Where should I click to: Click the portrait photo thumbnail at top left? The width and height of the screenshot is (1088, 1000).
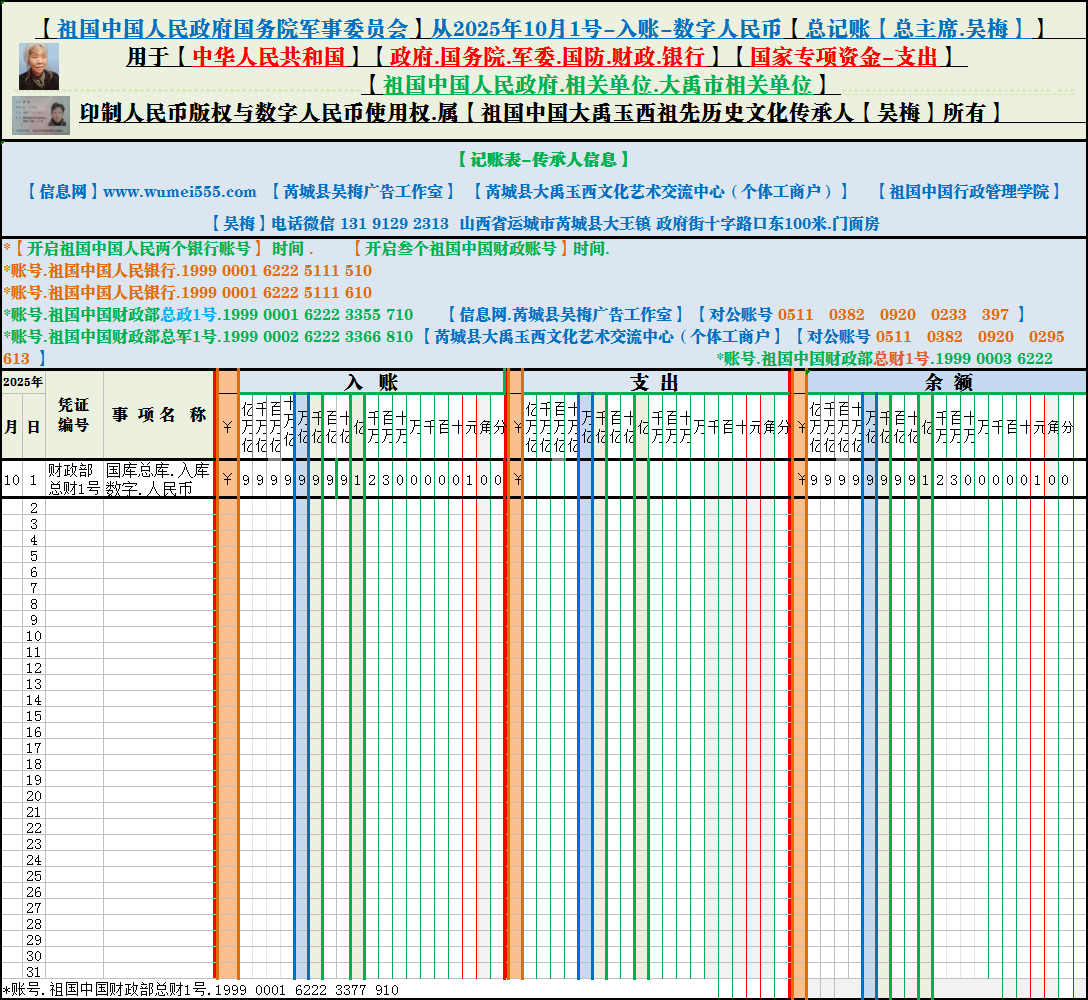click(39, 66)
